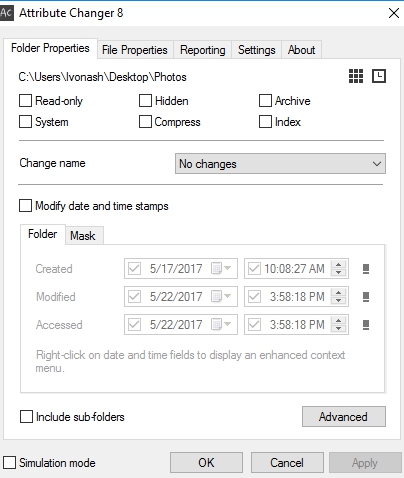Switch to the Folder Properties tab
This screenshot has height=478, width=404.
pyautogui.click(x=50, y=48)
